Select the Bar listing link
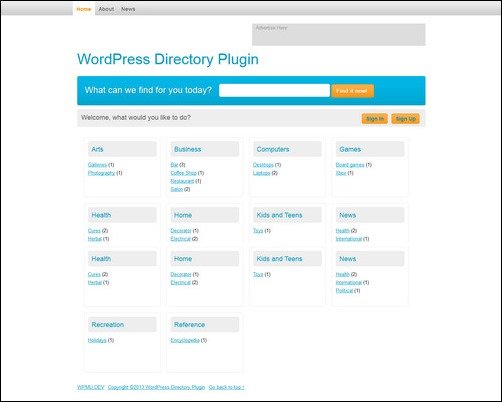Image resolution: width=502 pixels, height=402 pixels. (x=174, y=165)
